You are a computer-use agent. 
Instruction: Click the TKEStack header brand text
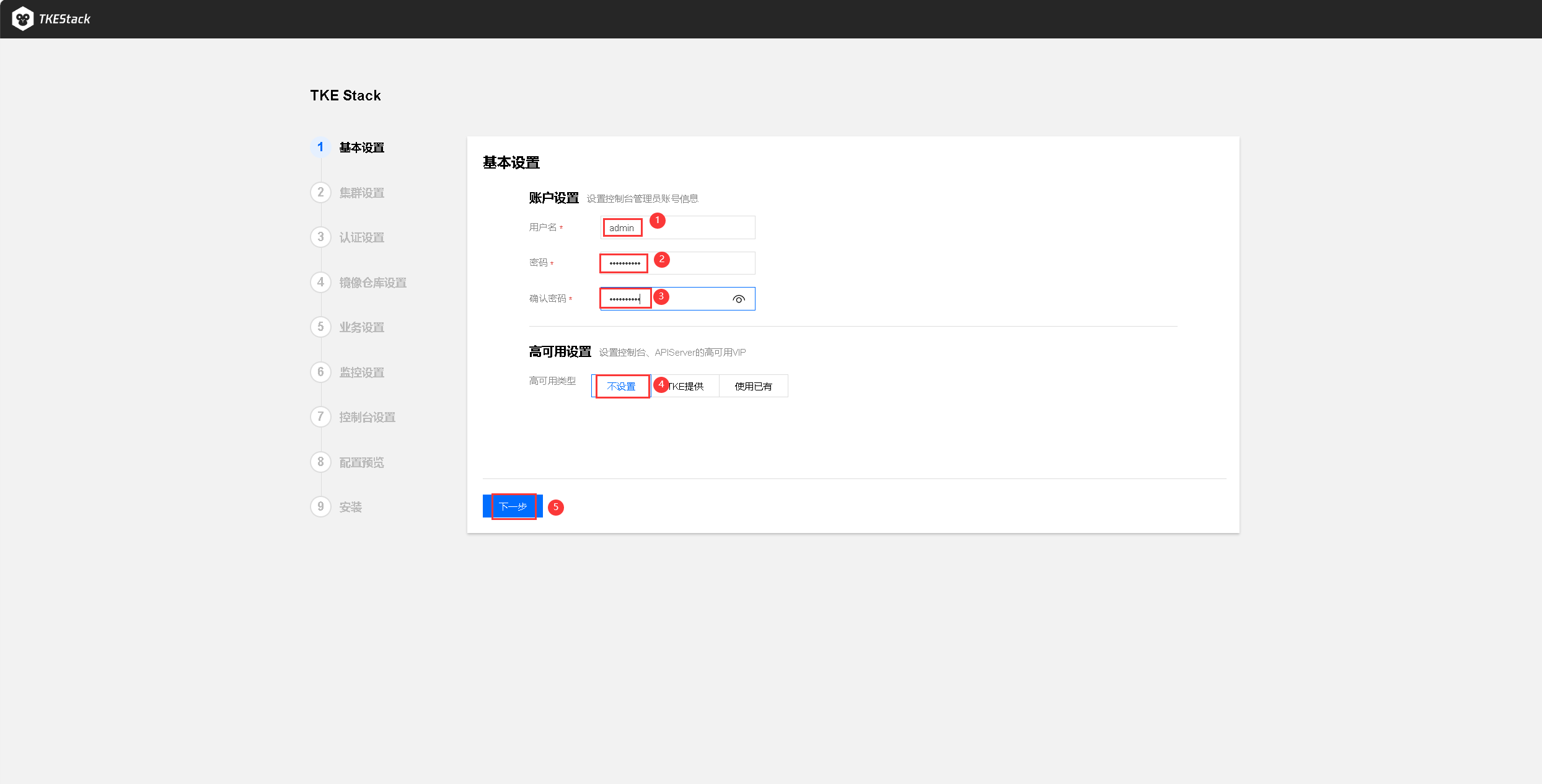[x=64, y=19]
